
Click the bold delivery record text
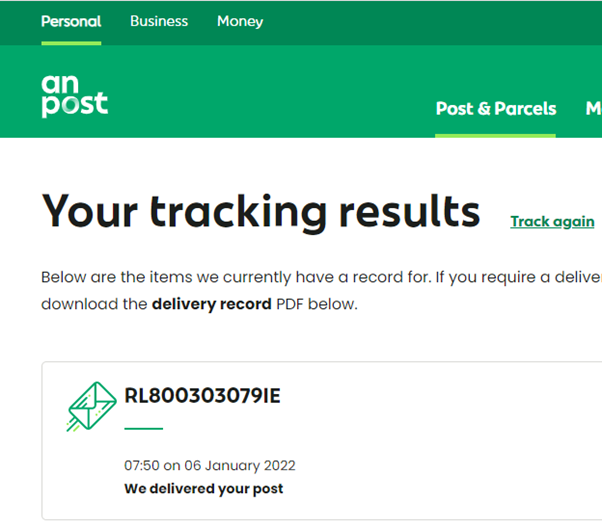[x=211, y=304]
